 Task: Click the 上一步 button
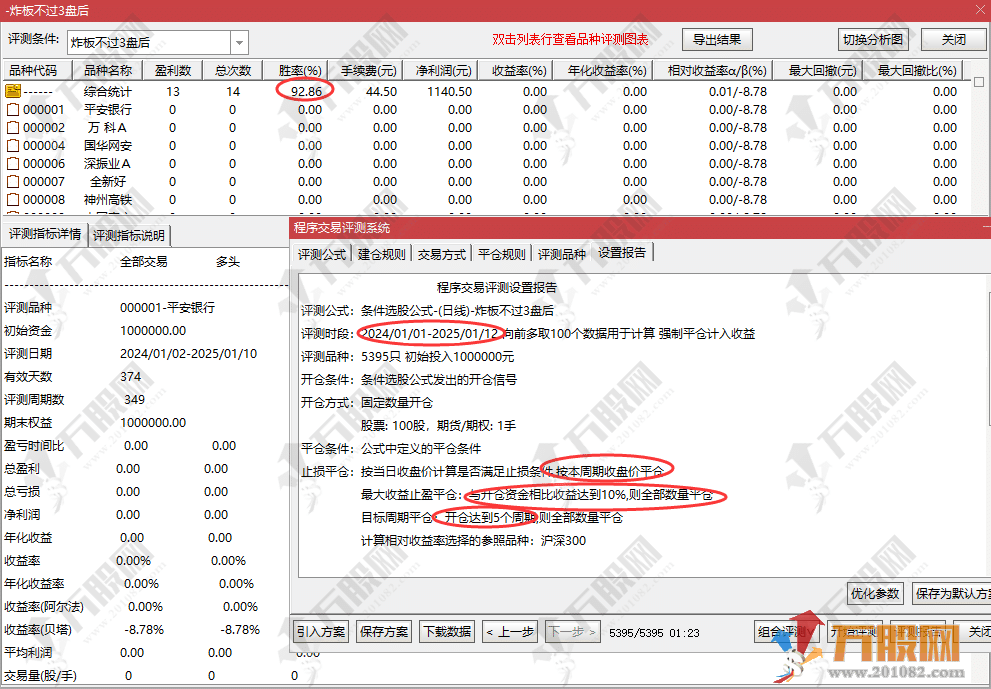point(510,631)
